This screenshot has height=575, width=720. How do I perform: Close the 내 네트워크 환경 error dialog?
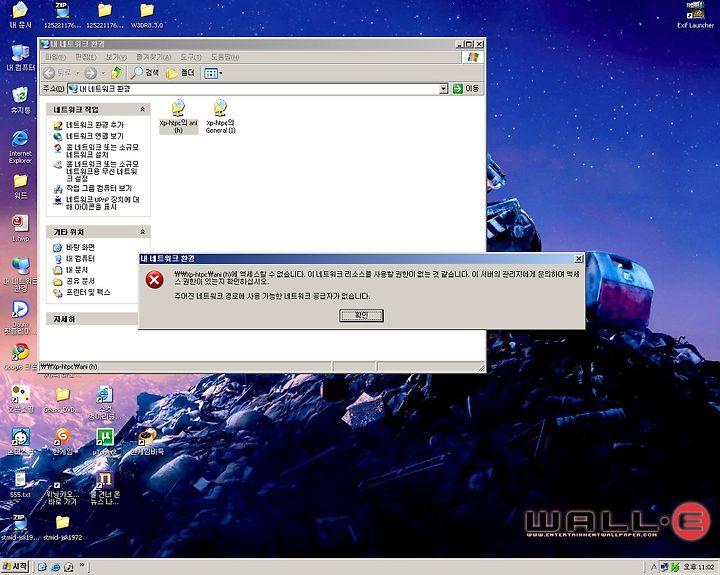click(x=579, y=259)
